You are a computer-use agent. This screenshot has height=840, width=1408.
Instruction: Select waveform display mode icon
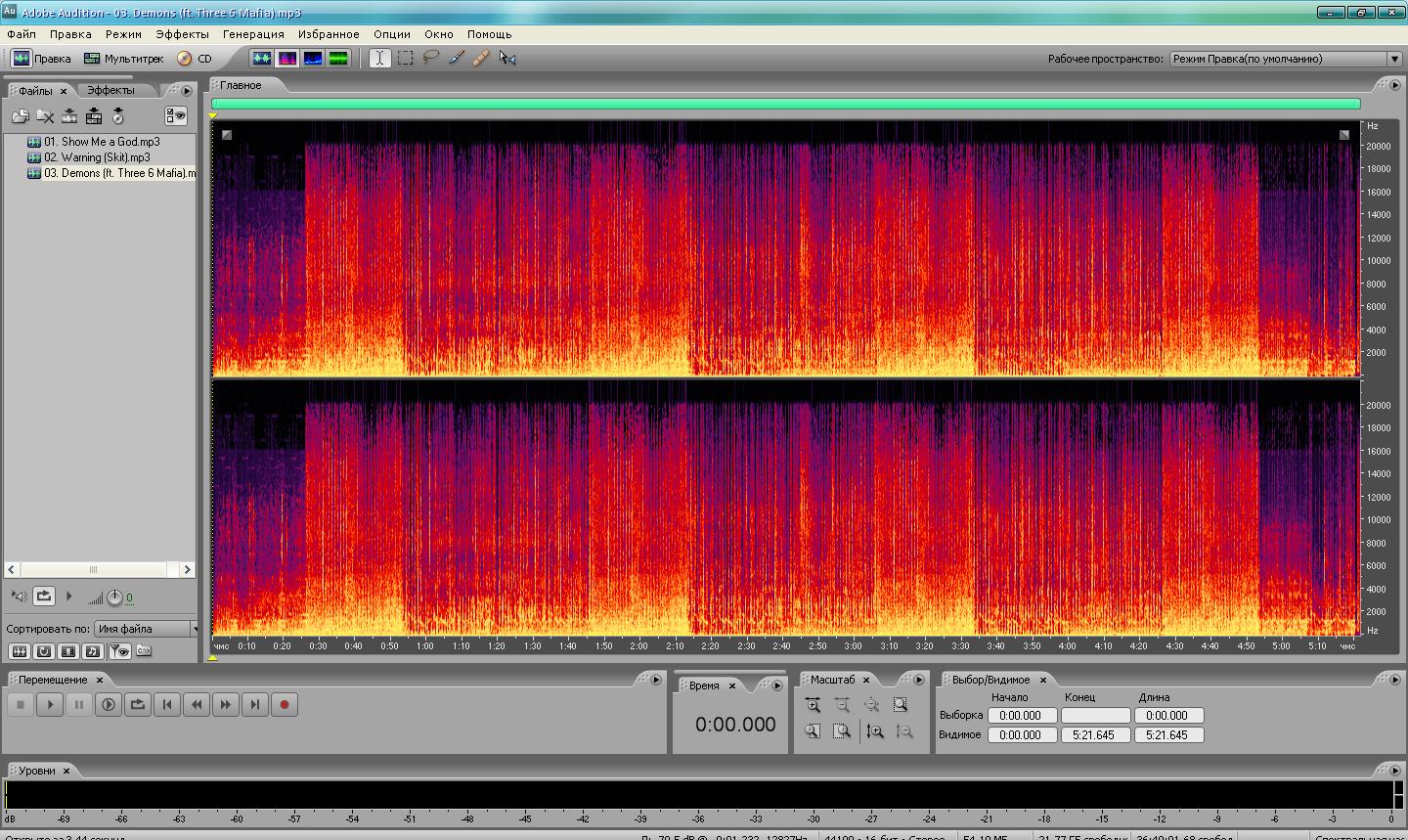point(262,59)
